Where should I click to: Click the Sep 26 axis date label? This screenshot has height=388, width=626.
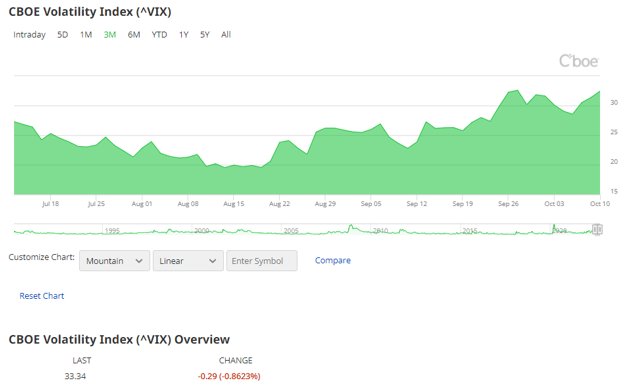click(x=508, y=204)
